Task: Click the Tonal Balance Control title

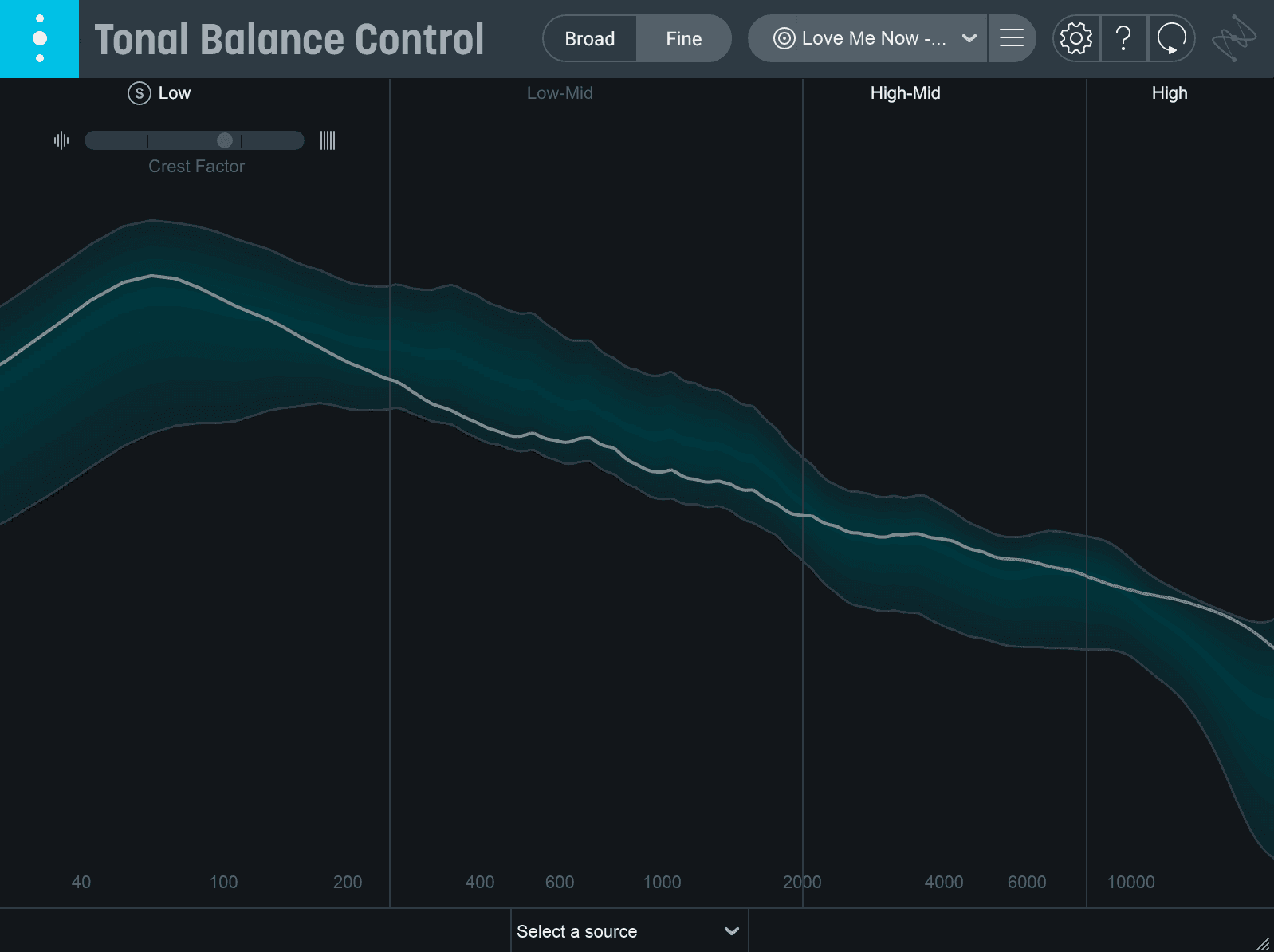Action: point(289,39)
